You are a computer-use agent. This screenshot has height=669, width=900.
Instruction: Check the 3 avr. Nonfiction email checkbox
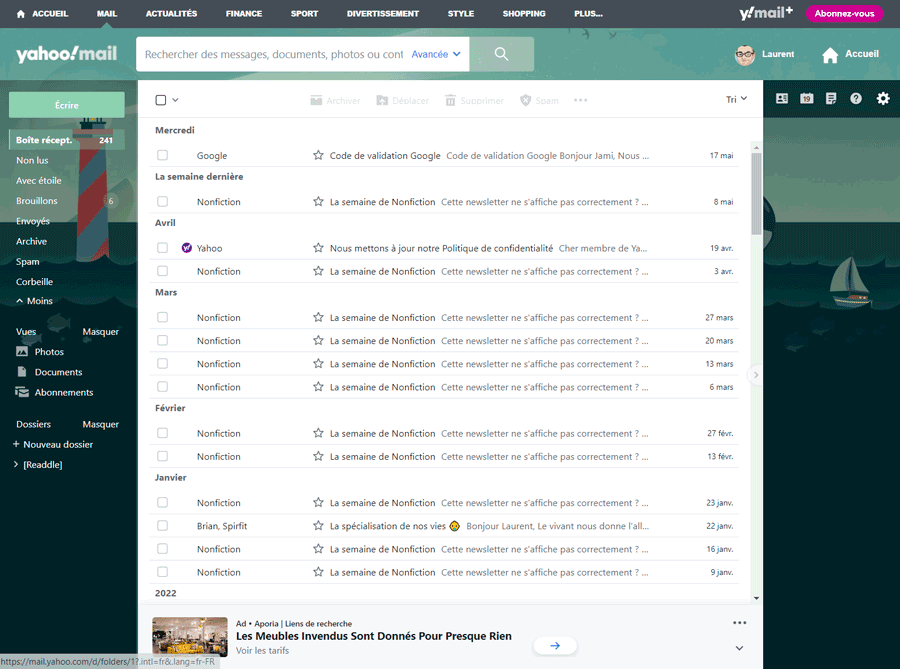tap(162, 271)
